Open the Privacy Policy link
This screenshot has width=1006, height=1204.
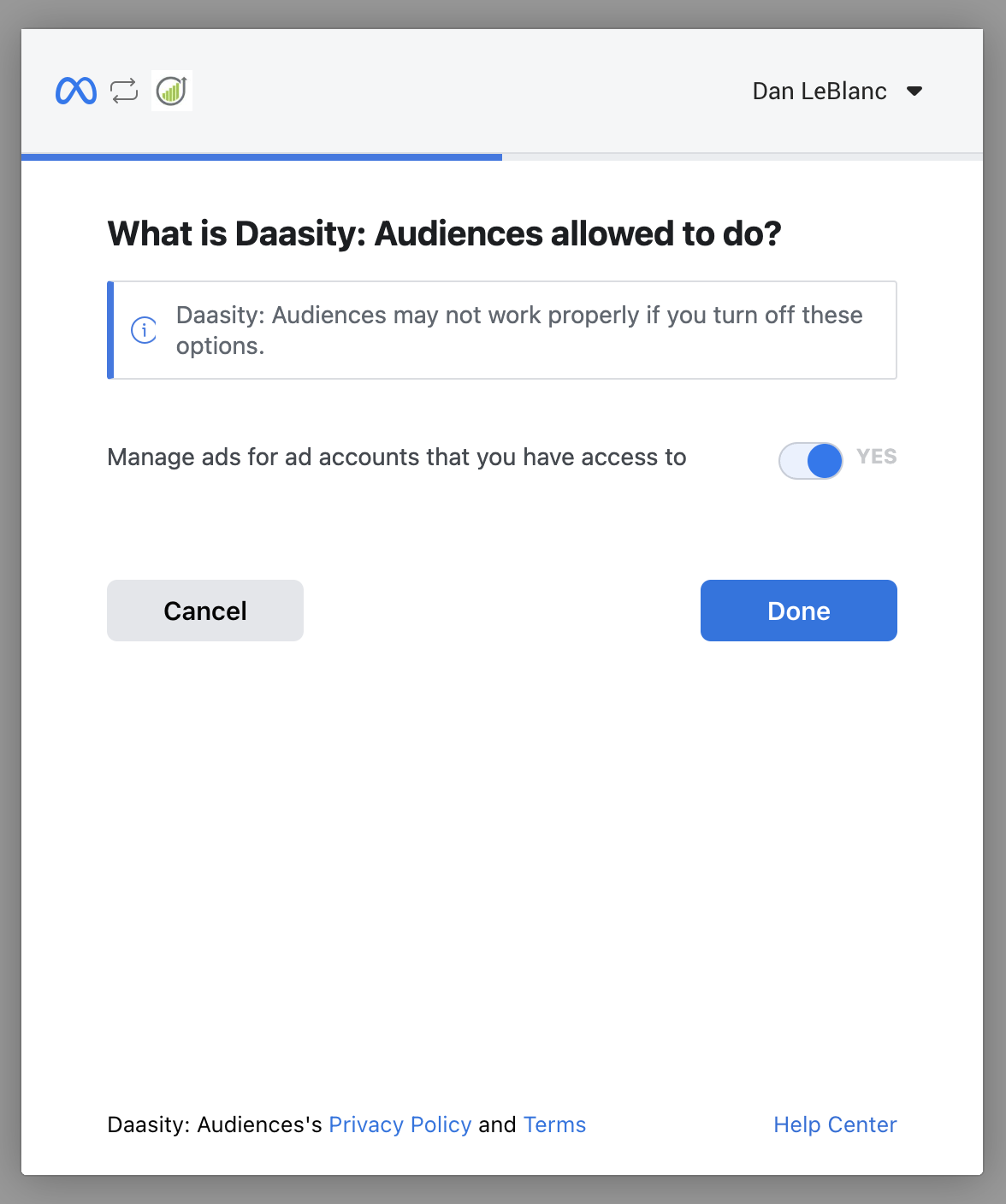[x=399, y=1124]
